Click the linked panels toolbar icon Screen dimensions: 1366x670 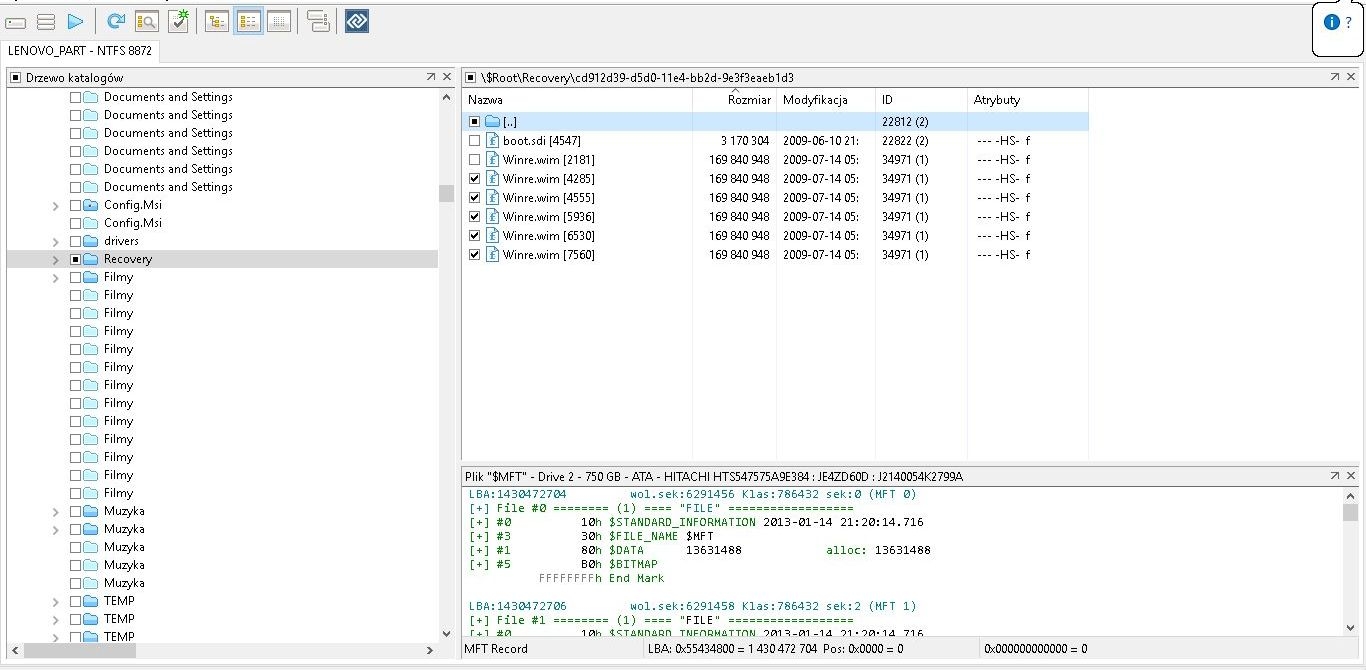[x=318, y=21]
